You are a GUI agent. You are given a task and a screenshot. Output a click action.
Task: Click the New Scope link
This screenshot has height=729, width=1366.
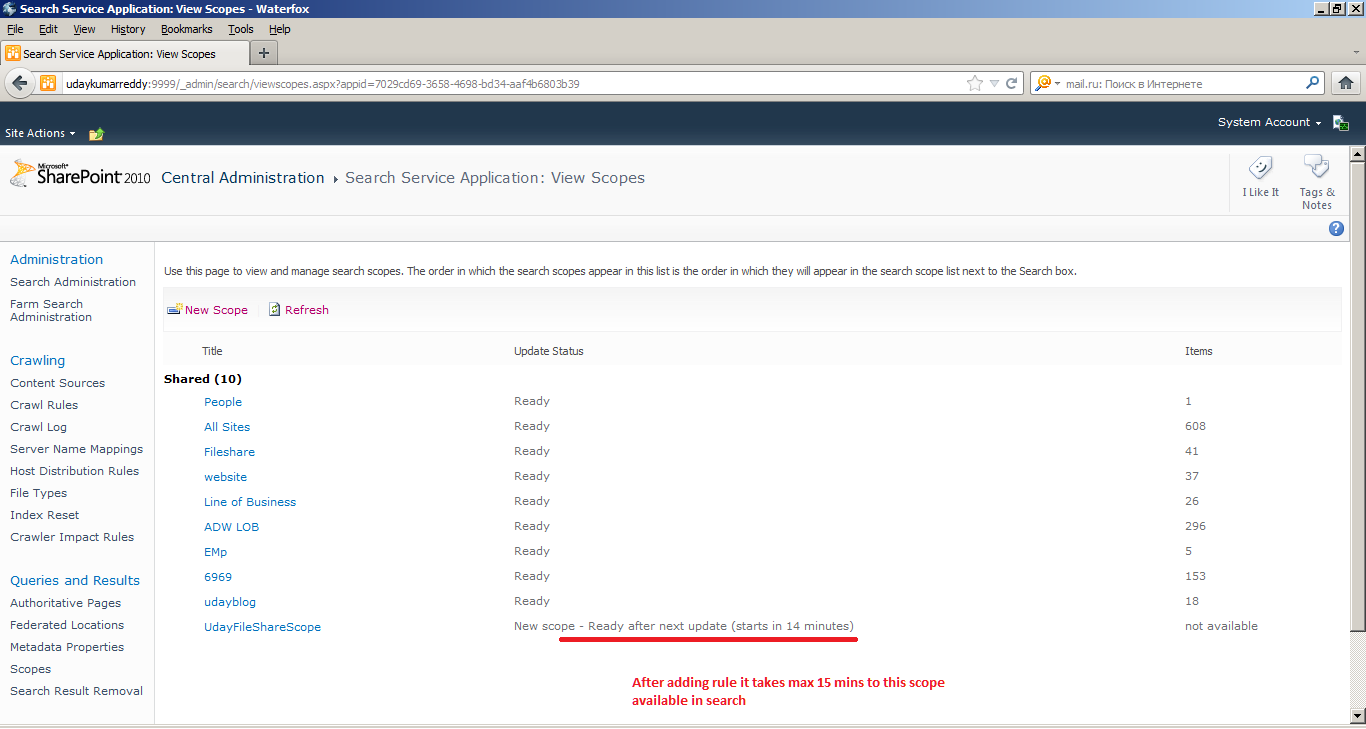pyautogui.click(x=216, y=310)
